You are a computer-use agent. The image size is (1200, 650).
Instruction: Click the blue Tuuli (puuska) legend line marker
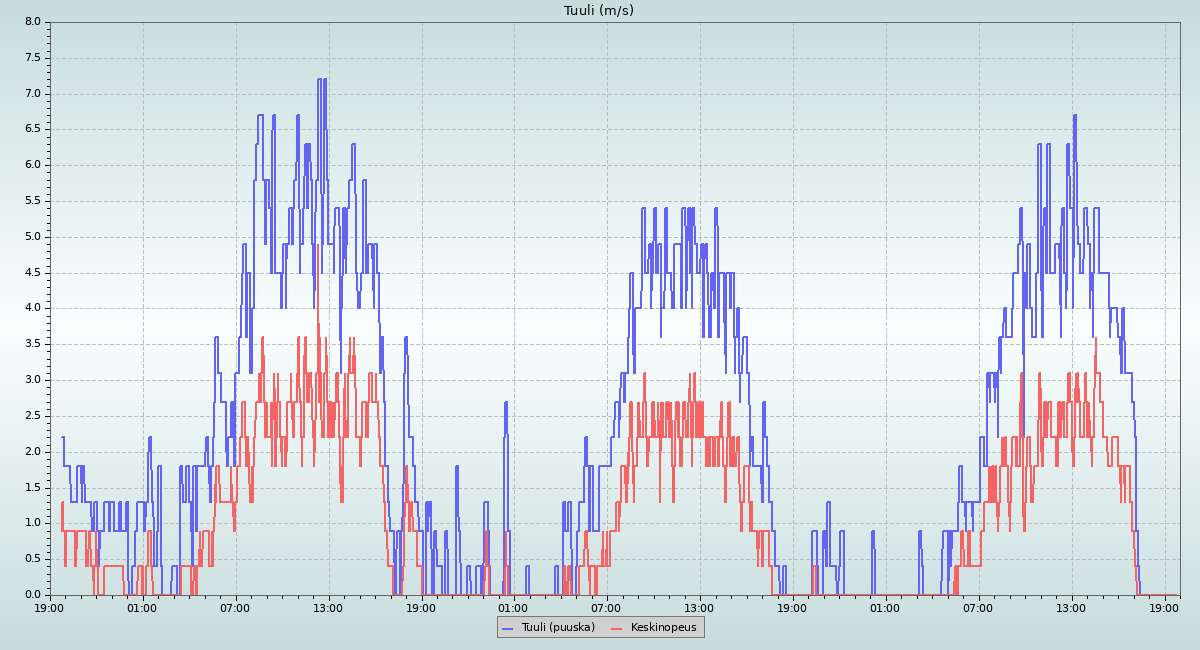click(x=508, y=628)
